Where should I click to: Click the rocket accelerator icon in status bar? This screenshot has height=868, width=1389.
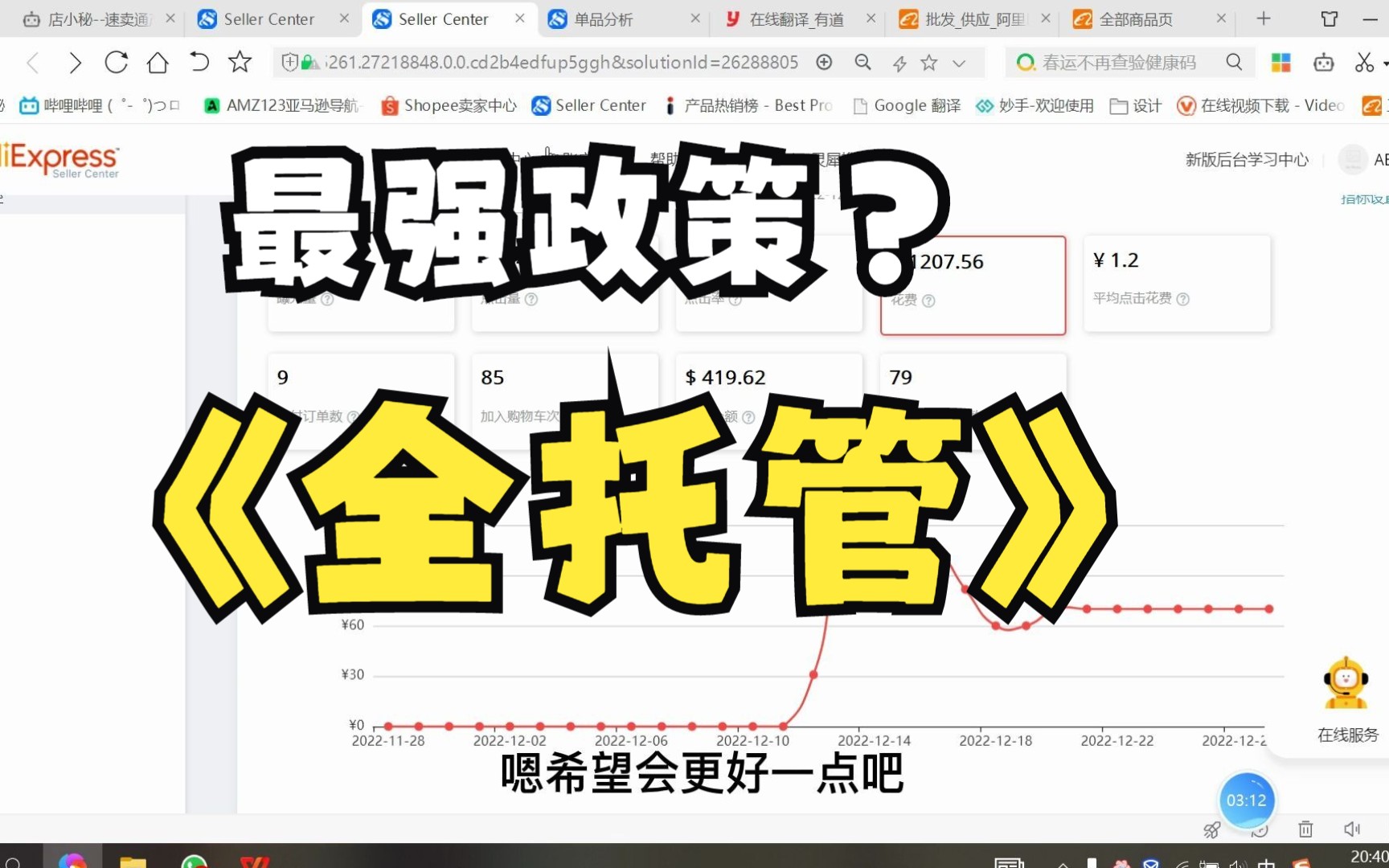(1211, 829)
